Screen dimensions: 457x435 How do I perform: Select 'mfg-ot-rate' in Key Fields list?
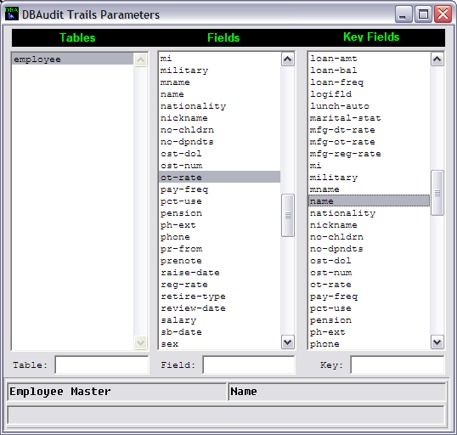pyautogui.click(x=369, y=142)
